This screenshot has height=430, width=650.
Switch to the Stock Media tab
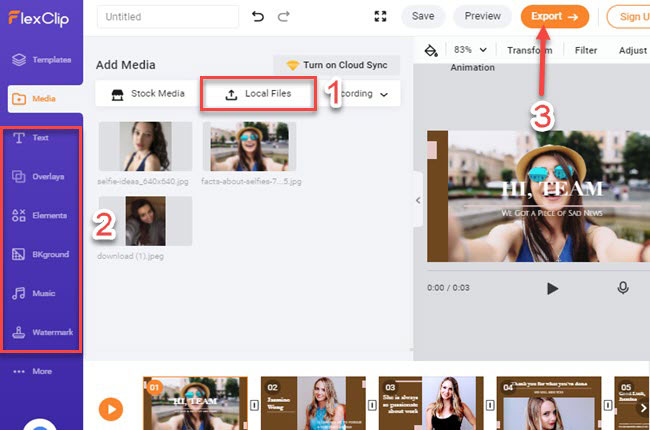146,94
